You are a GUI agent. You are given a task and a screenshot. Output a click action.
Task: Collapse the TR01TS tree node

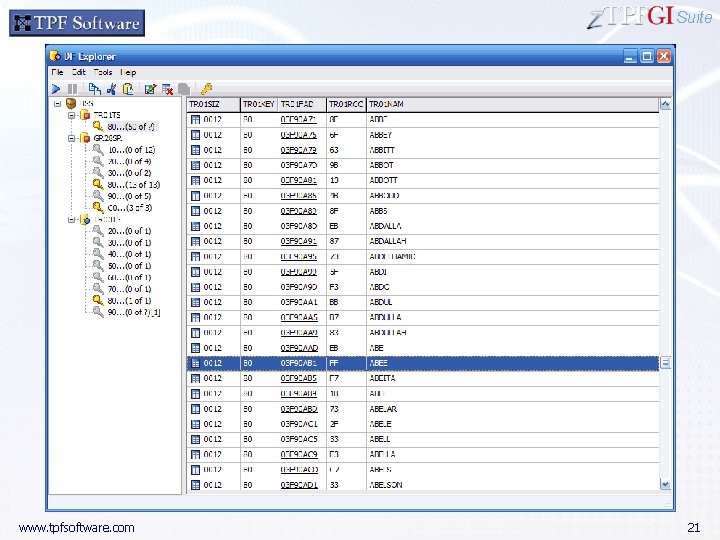(x=72, y=115)
